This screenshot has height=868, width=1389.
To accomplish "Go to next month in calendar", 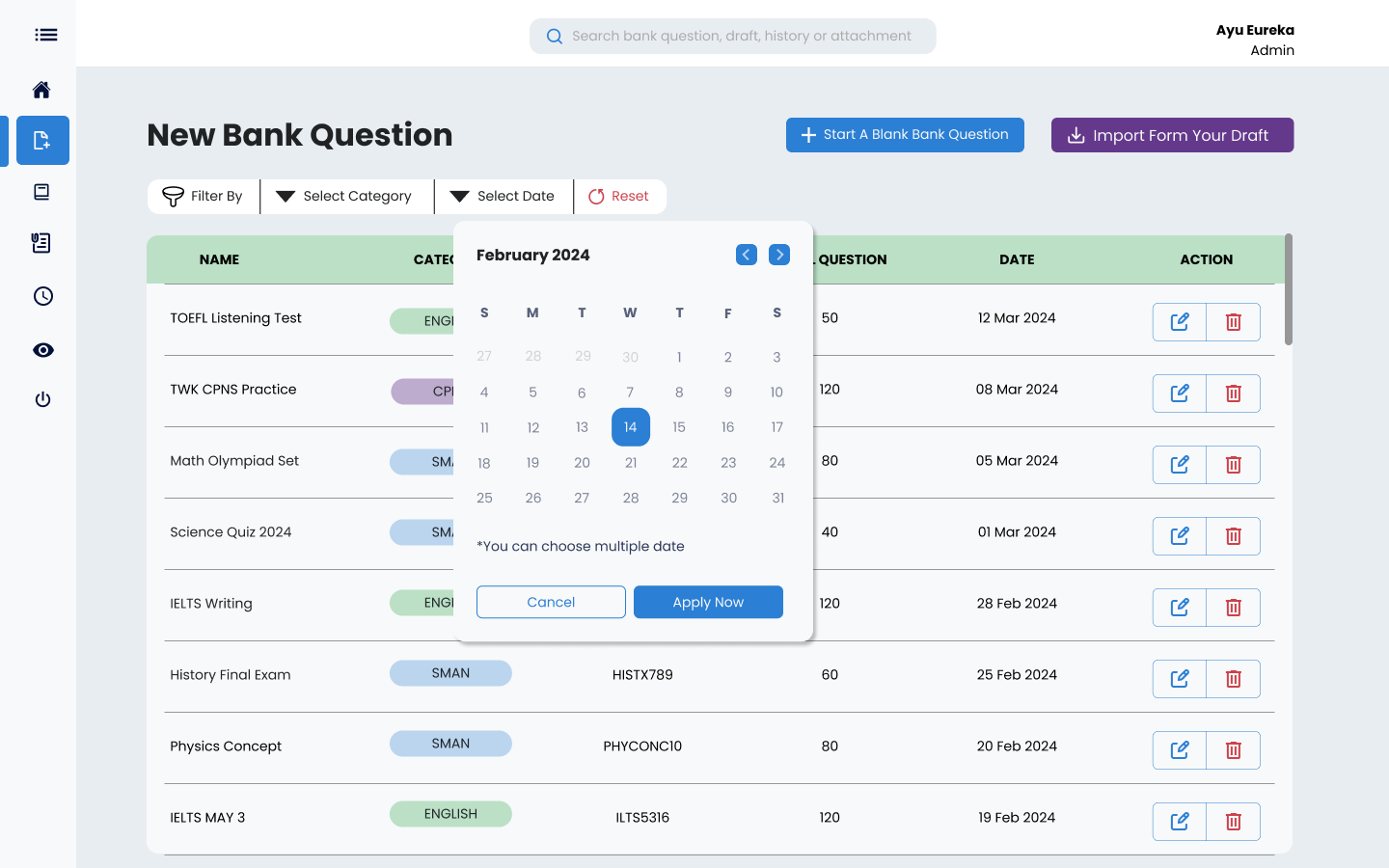I will pos(779,255).
